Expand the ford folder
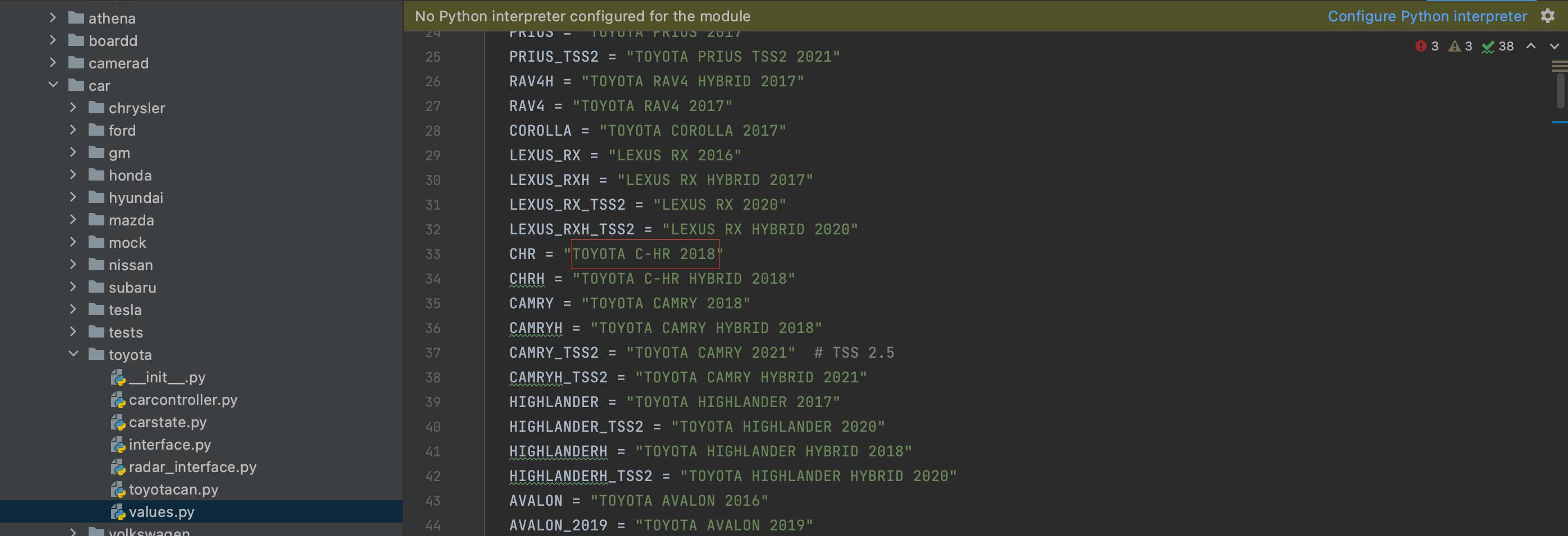Viewport: 1568px width, 536px height. click(x=73, y=130)
